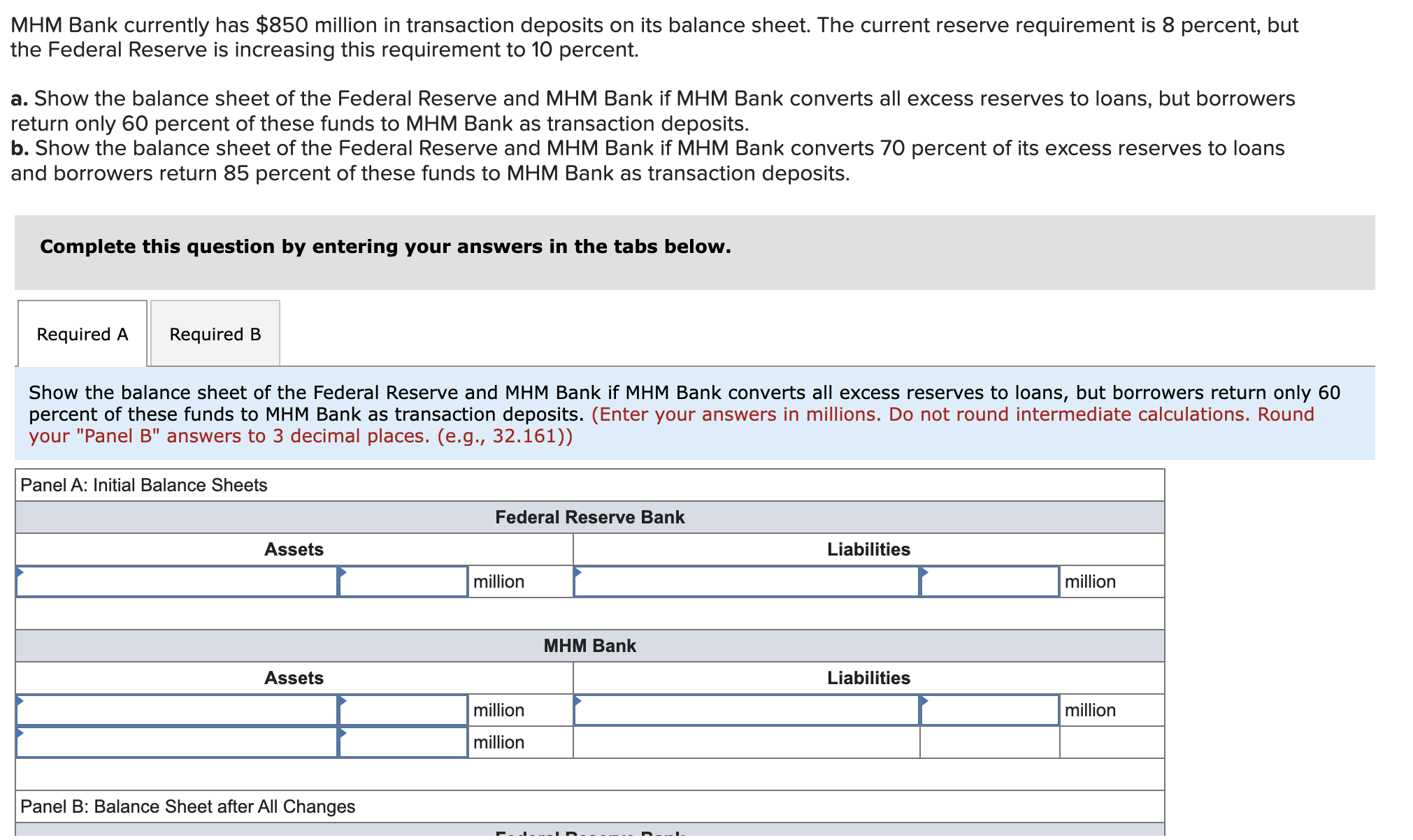This screenshot has height=840, width=1413.
Task: Click MHM Bank second asset amount field
Action: coord(403,742)
